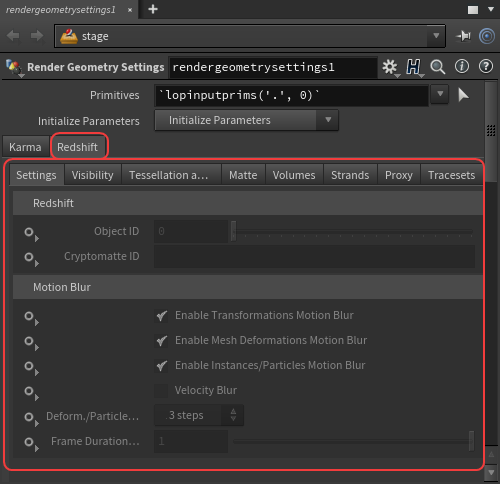500x484 pixels.
Task: Open the gear settings menu icon
Action: click(390, 67)
